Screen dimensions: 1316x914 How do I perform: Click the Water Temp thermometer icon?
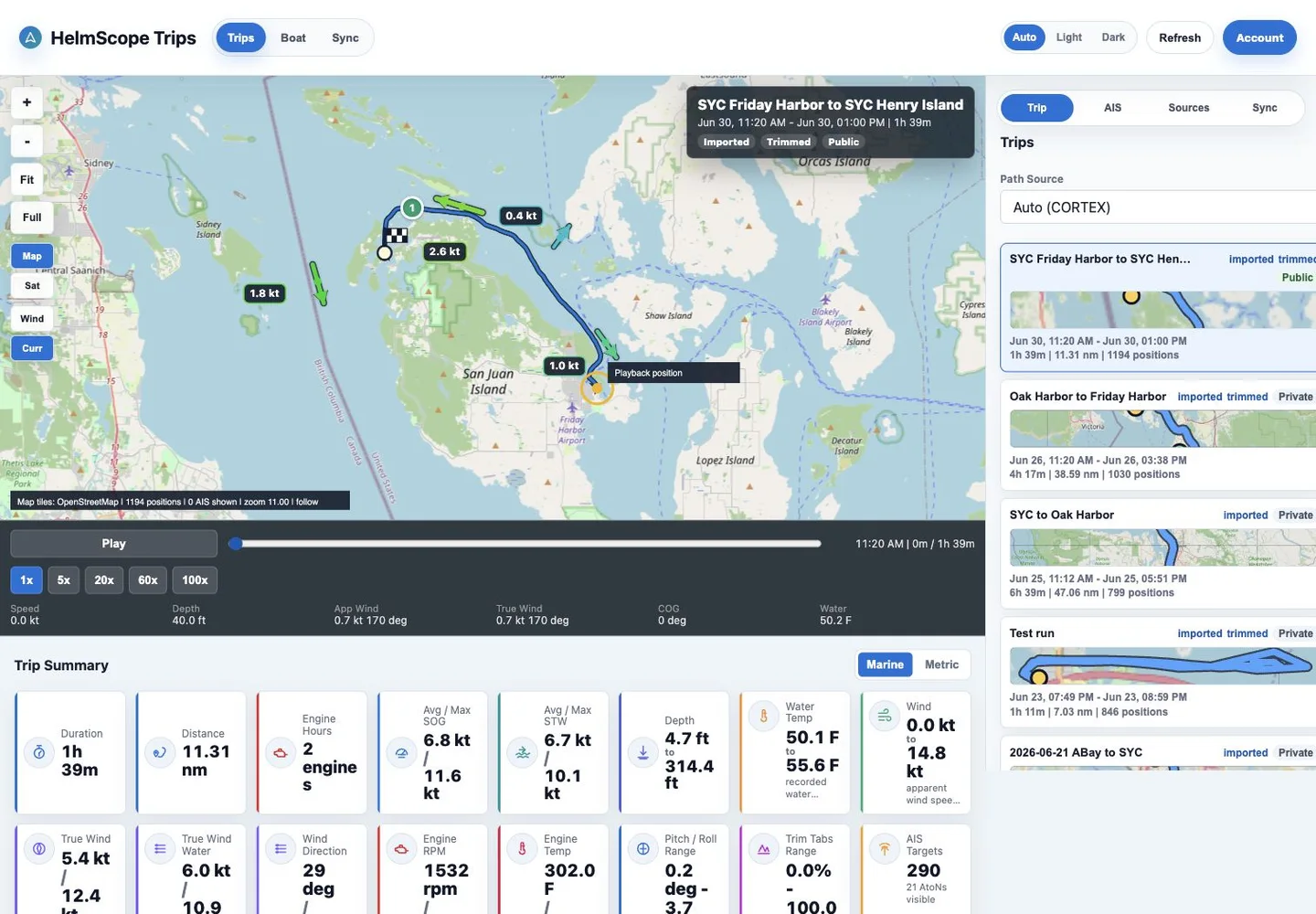point(763,717)
